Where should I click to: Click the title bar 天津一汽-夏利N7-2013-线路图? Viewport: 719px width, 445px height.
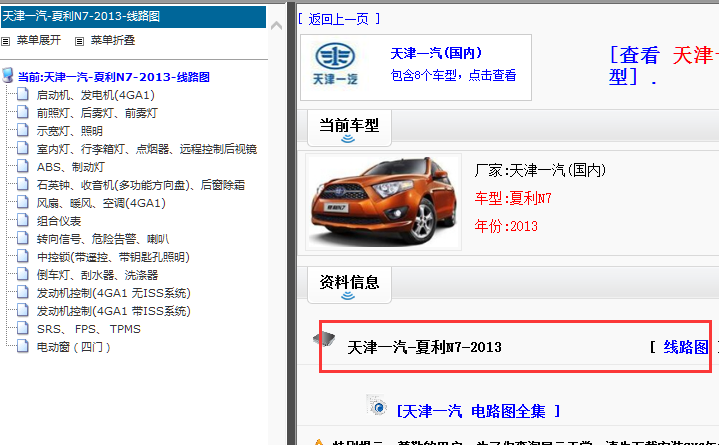pyautogui.click(x=133, y=17)
